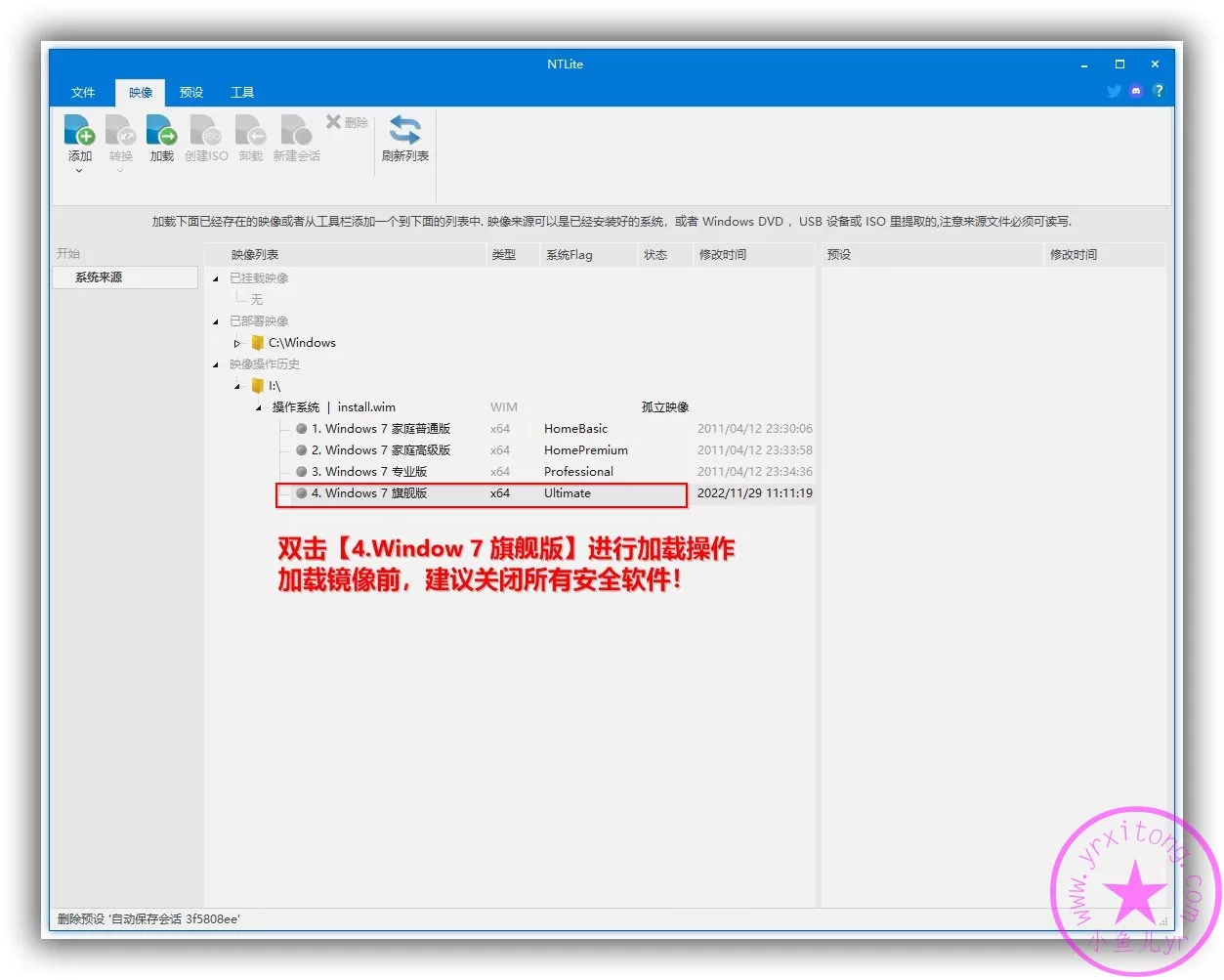Image resolution: width=1224 pixels, height=980 pixels.
Task: Click the NTLite window title text
Action: pos(565,64)
